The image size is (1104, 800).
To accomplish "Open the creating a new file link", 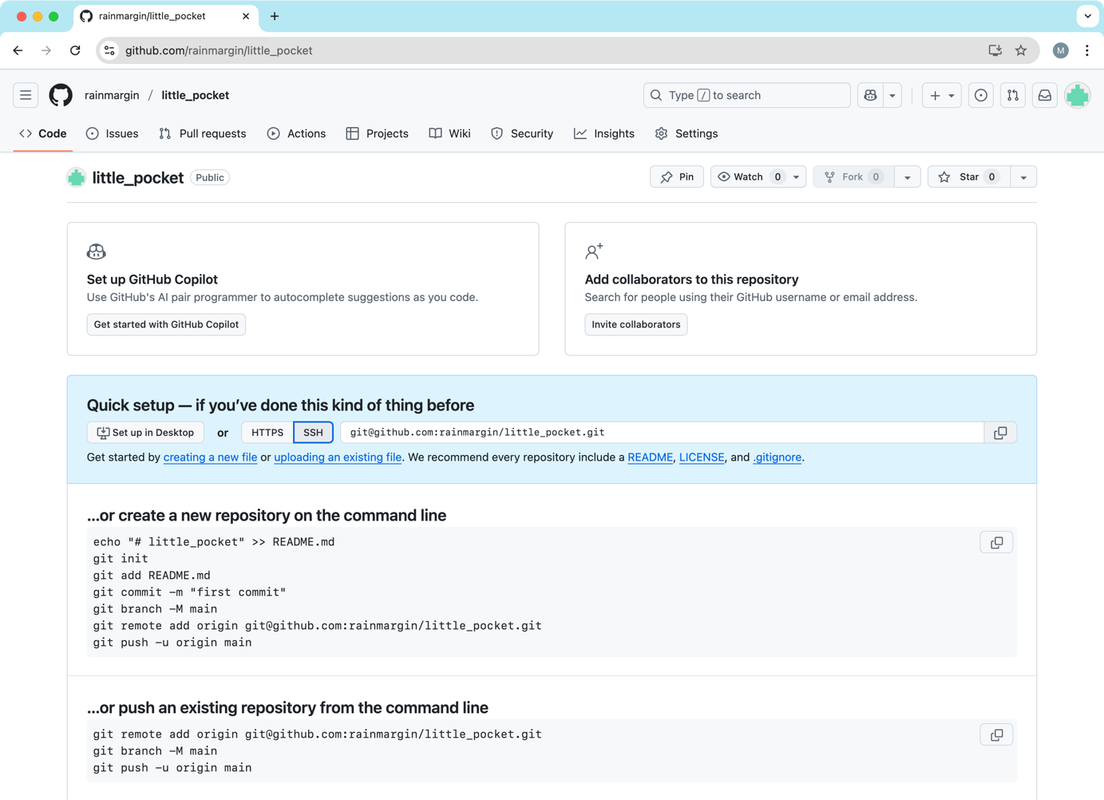I will tap(211, 457).
